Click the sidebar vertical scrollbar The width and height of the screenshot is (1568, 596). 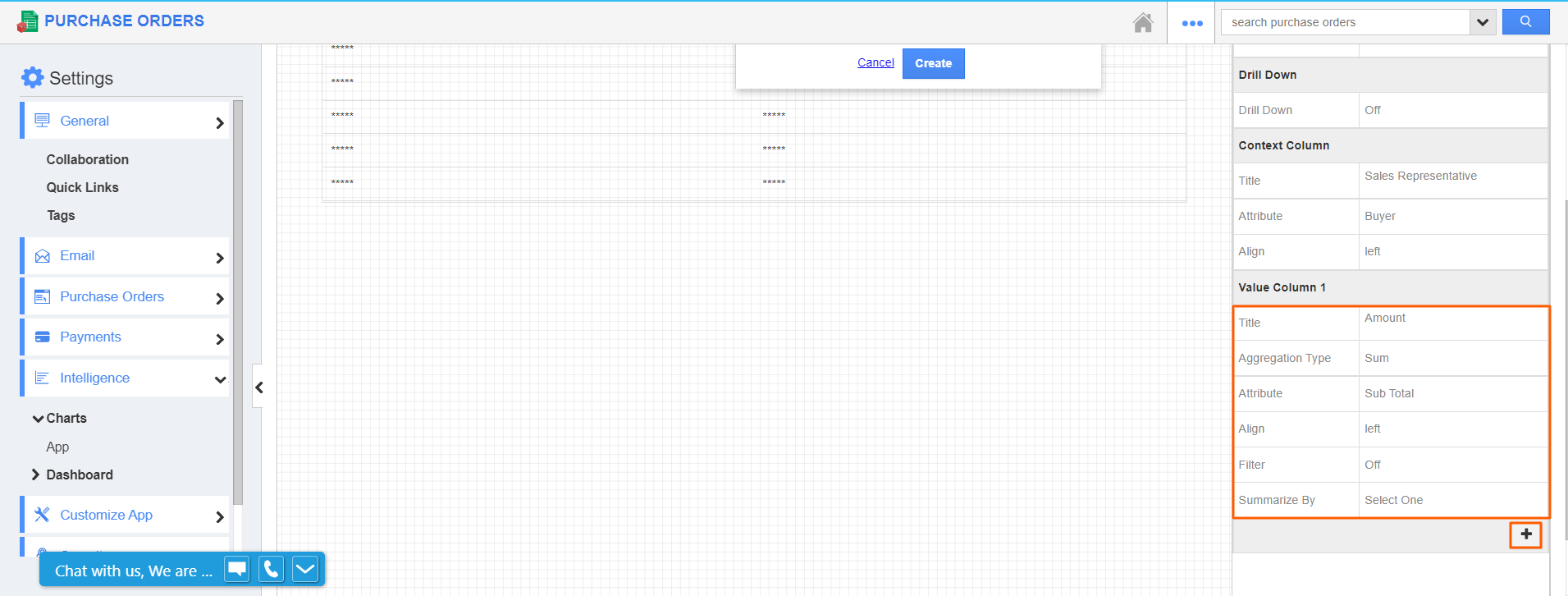click(238, 302)
